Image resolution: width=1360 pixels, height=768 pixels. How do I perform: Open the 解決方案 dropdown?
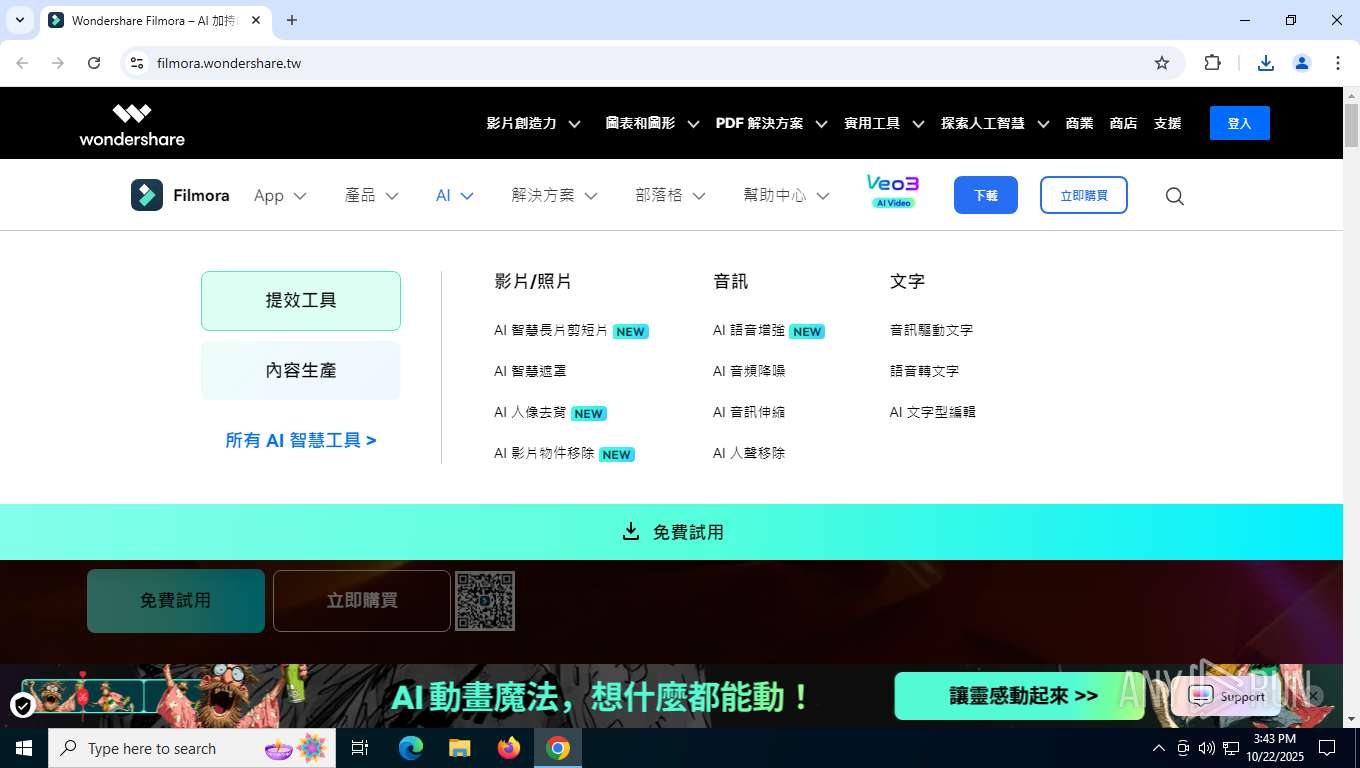[555, 196]
